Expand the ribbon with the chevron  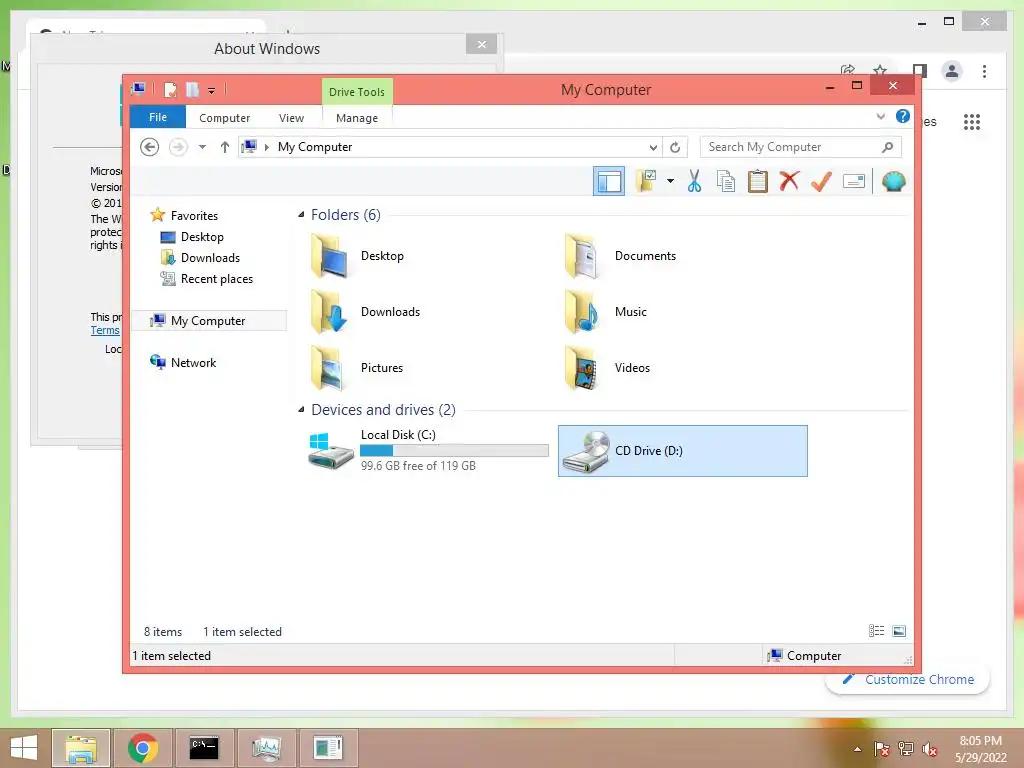[x=880, y=117]
